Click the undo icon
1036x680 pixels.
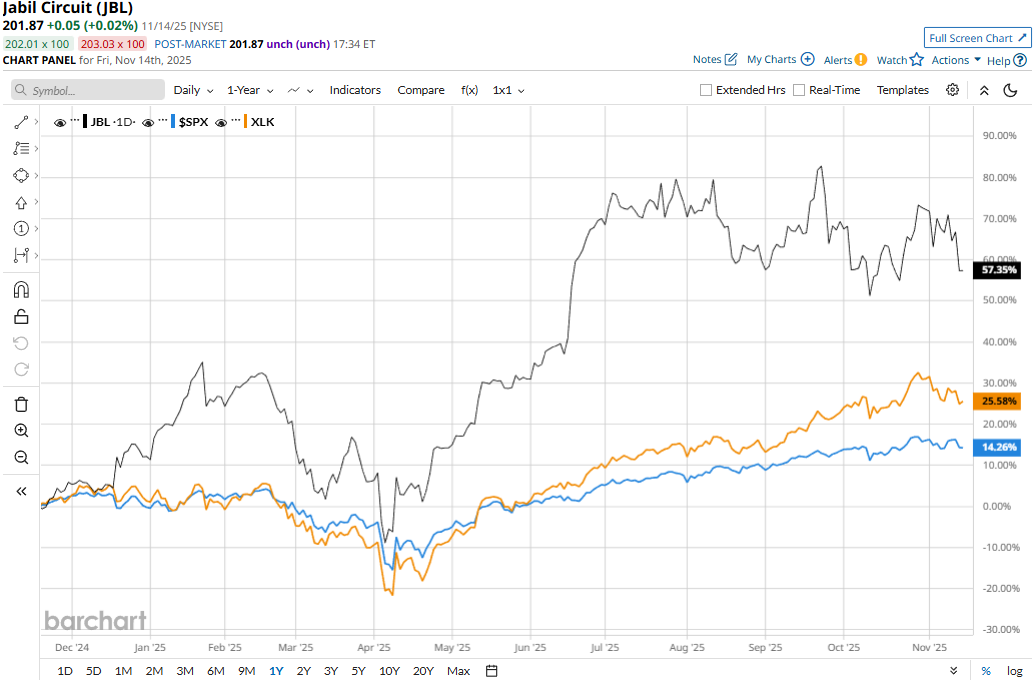[21, 343]
